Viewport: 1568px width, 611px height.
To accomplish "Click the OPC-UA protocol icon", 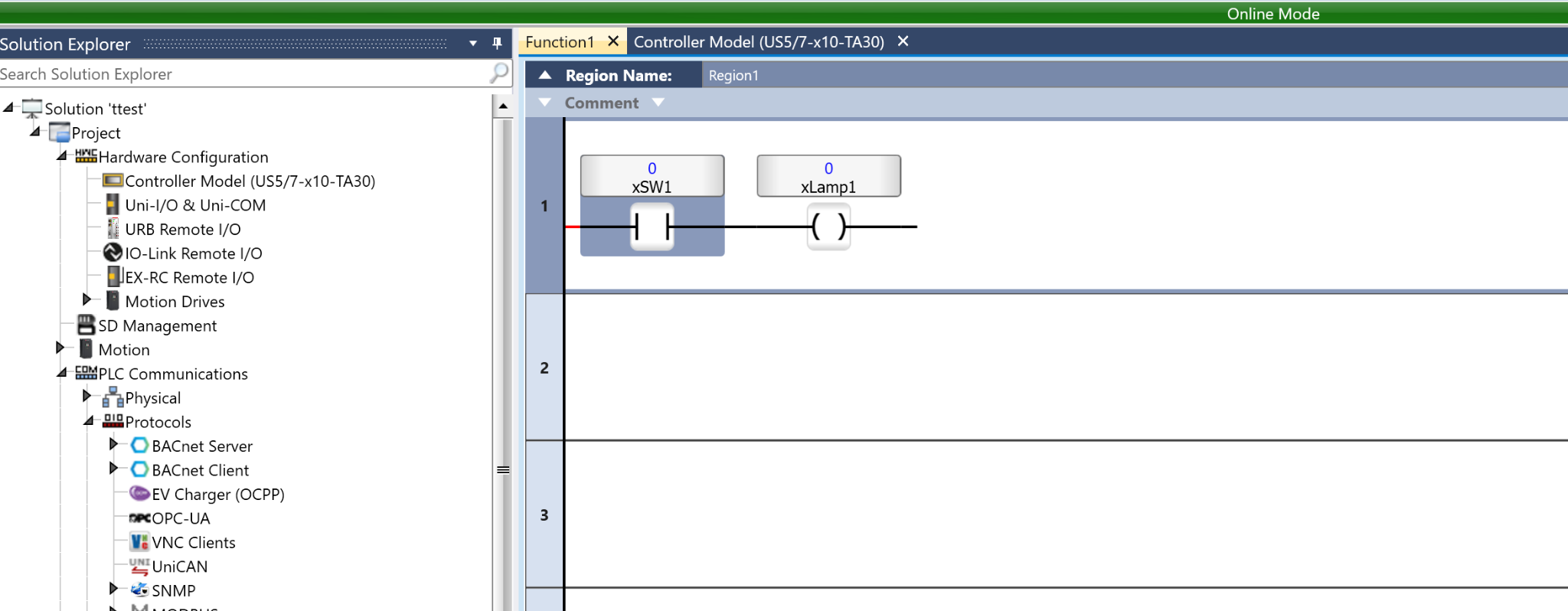I will click(139, 518).
